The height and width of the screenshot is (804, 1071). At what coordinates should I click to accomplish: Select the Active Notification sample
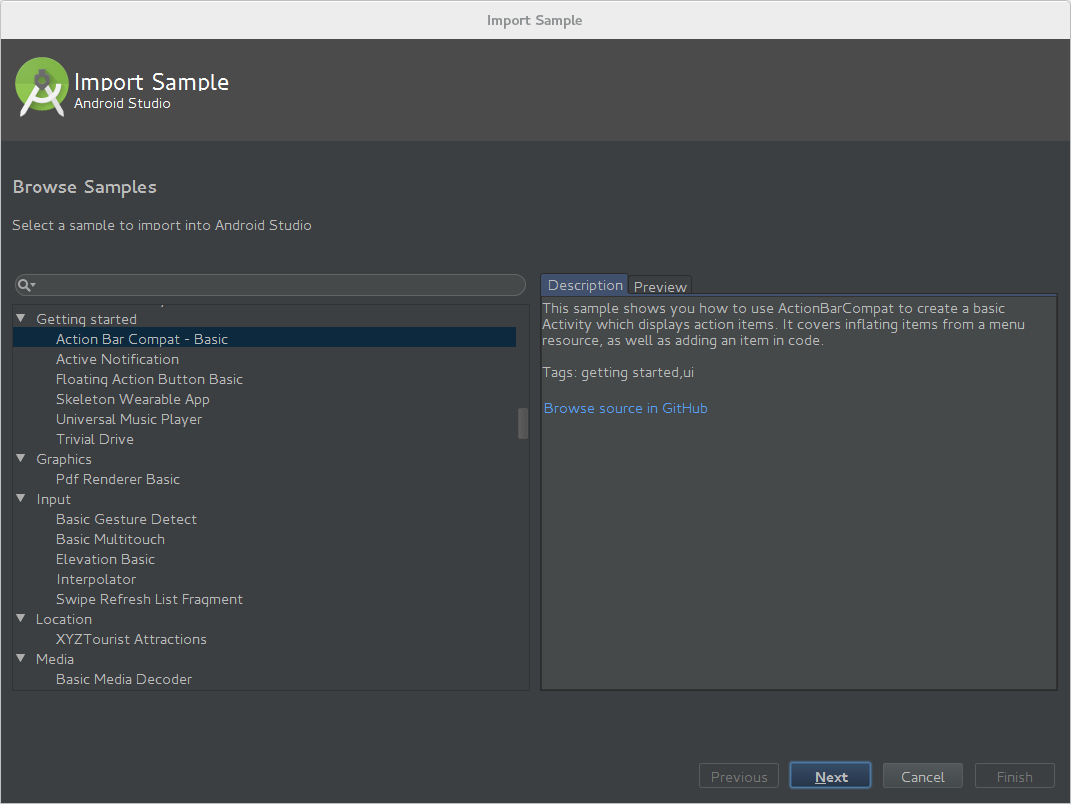[x=117, y=359]
